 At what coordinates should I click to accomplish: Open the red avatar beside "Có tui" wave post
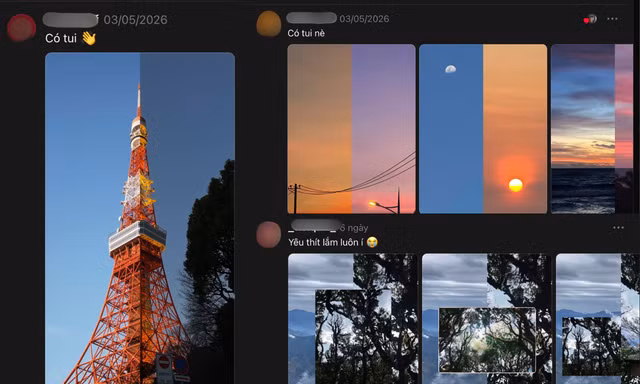[x=22, y=28]
